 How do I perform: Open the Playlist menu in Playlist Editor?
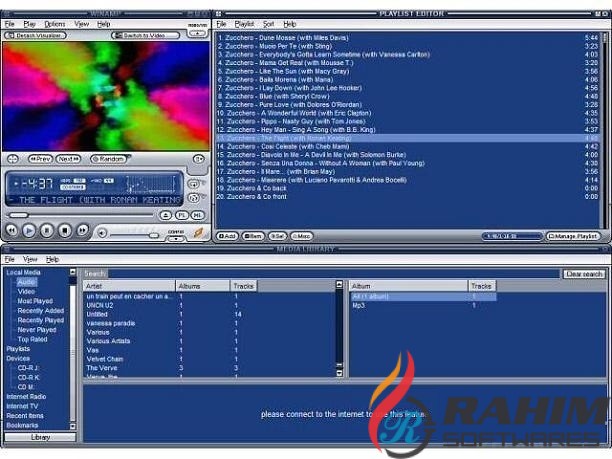244,24
